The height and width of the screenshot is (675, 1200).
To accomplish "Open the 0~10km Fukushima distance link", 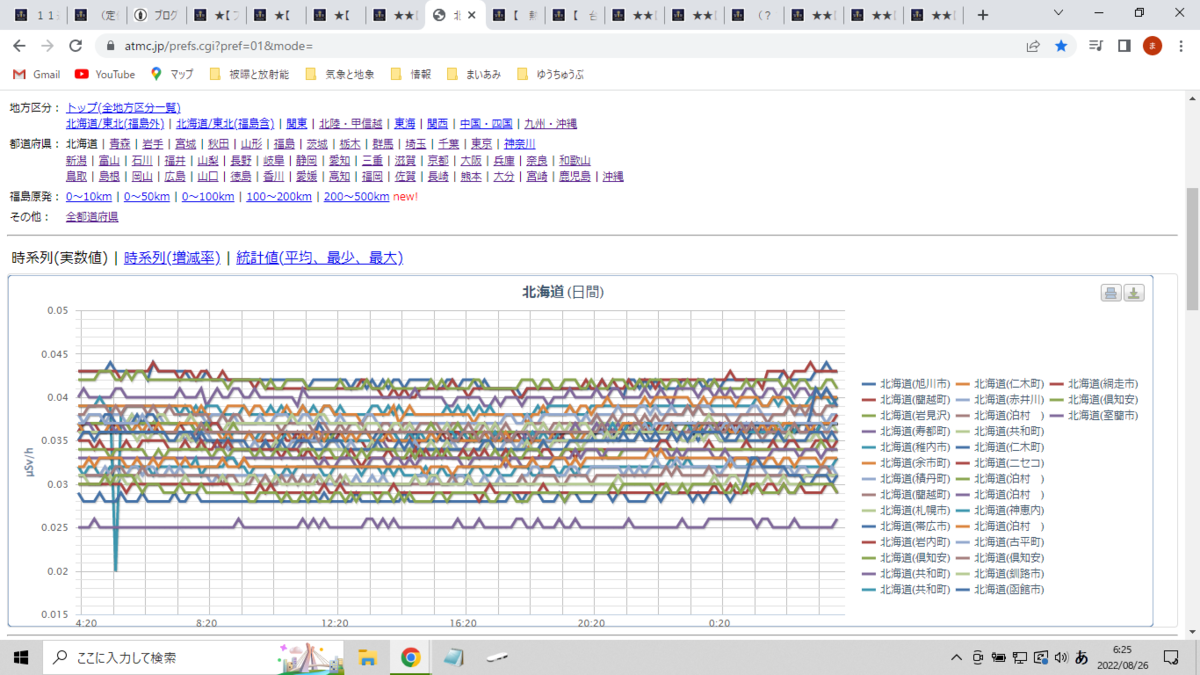I will coord(89,197).
